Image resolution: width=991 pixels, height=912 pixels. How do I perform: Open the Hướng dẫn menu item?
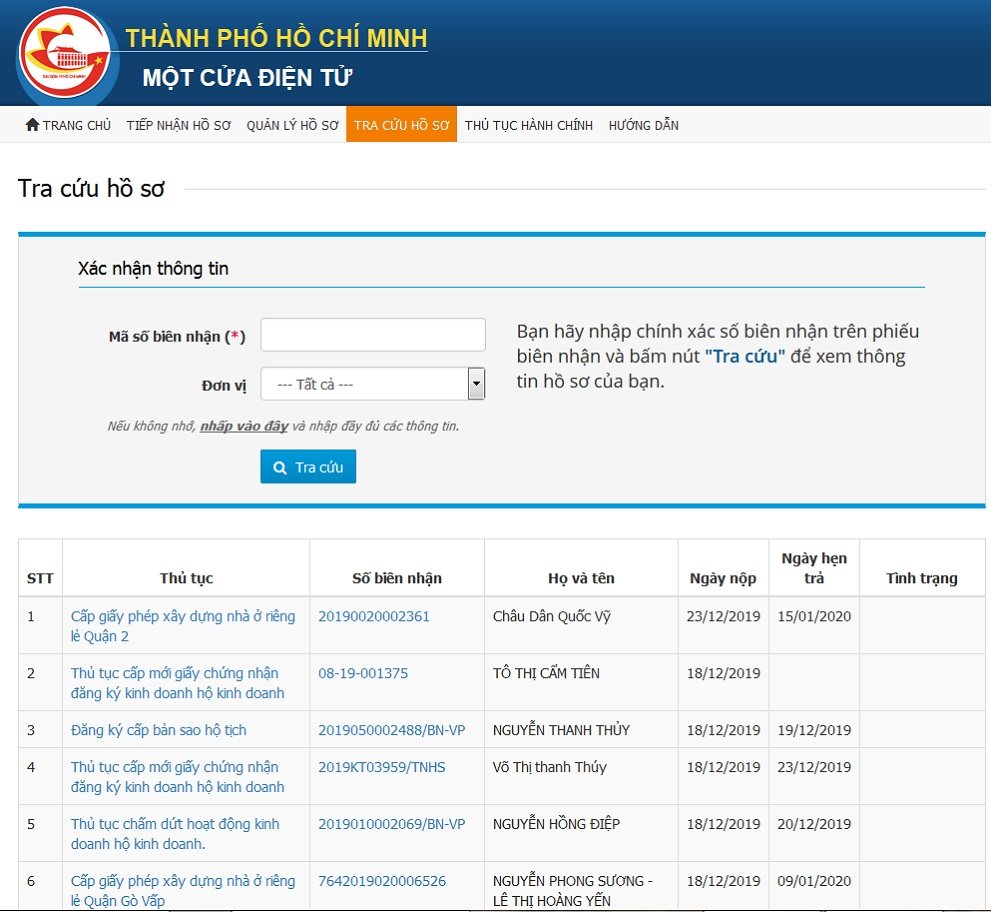click(643, 125)
